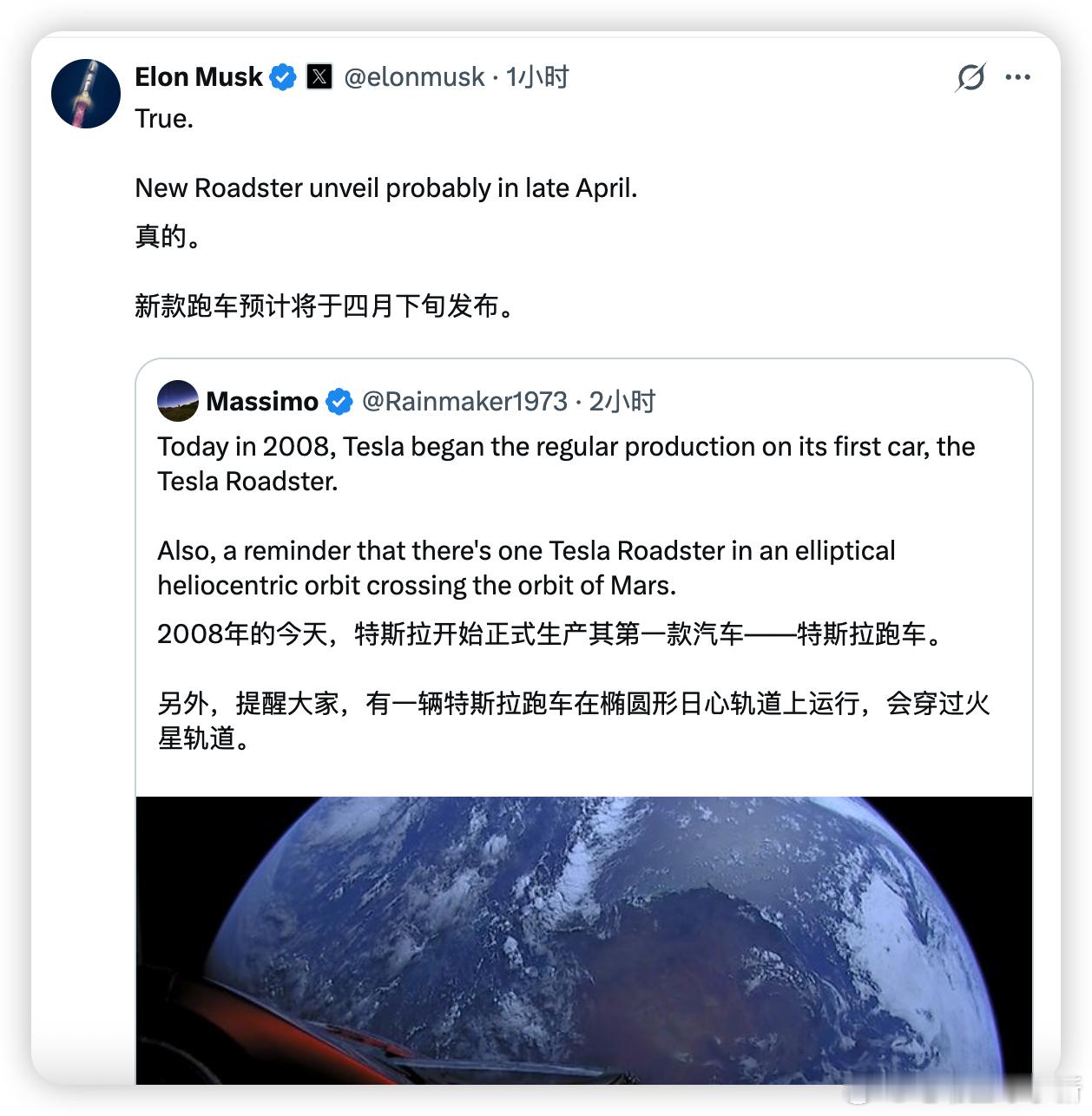The width and height of the screenshot is (1092, 1116).
Task: Click the 2小时 timestamp on Massimo's post
Action: (x=622, y=402)
